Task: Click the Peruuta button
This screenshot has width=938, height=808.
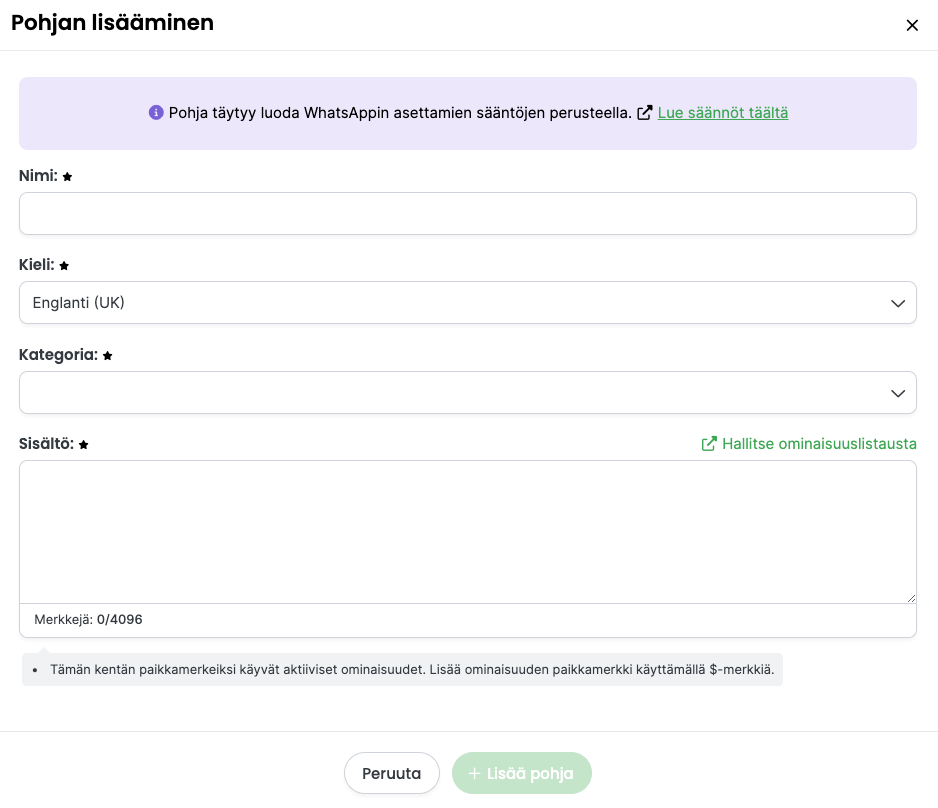Action: click(392, 773)
